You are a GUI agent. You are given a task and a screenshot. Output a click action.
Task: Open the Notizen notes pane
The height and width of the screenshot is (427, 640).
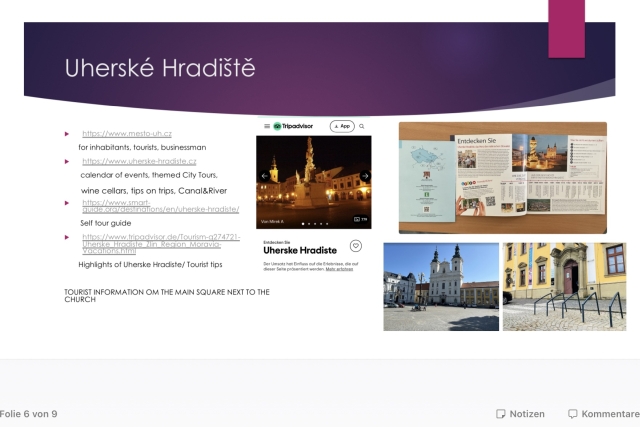[521, 414]
